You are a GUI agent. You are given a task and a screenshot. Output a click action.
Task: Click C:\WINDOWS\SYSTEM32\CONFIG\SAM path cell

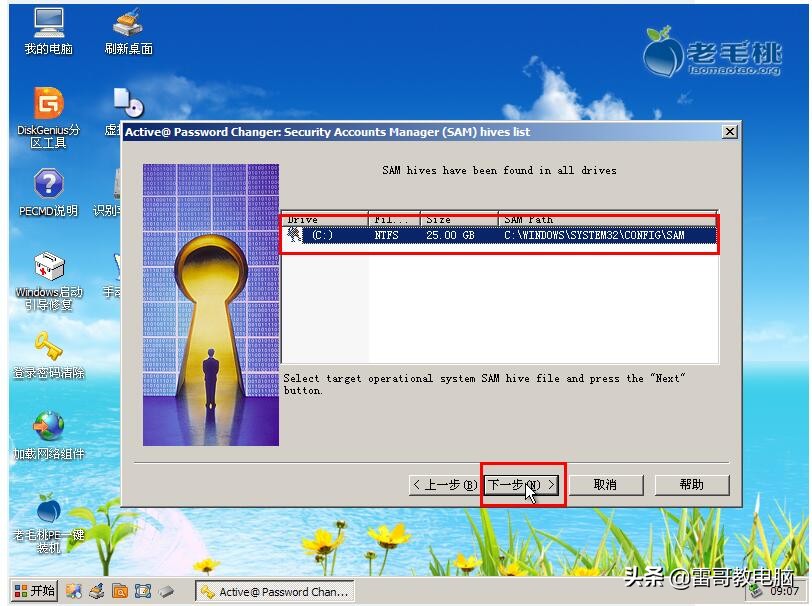tap(594, 236)
